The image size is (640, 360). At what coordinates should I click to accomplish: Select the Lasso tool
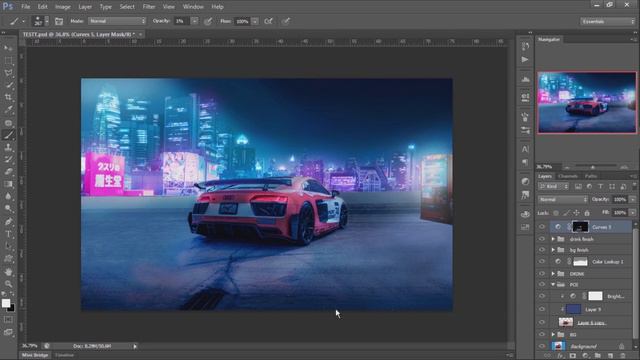click(8, 73)
